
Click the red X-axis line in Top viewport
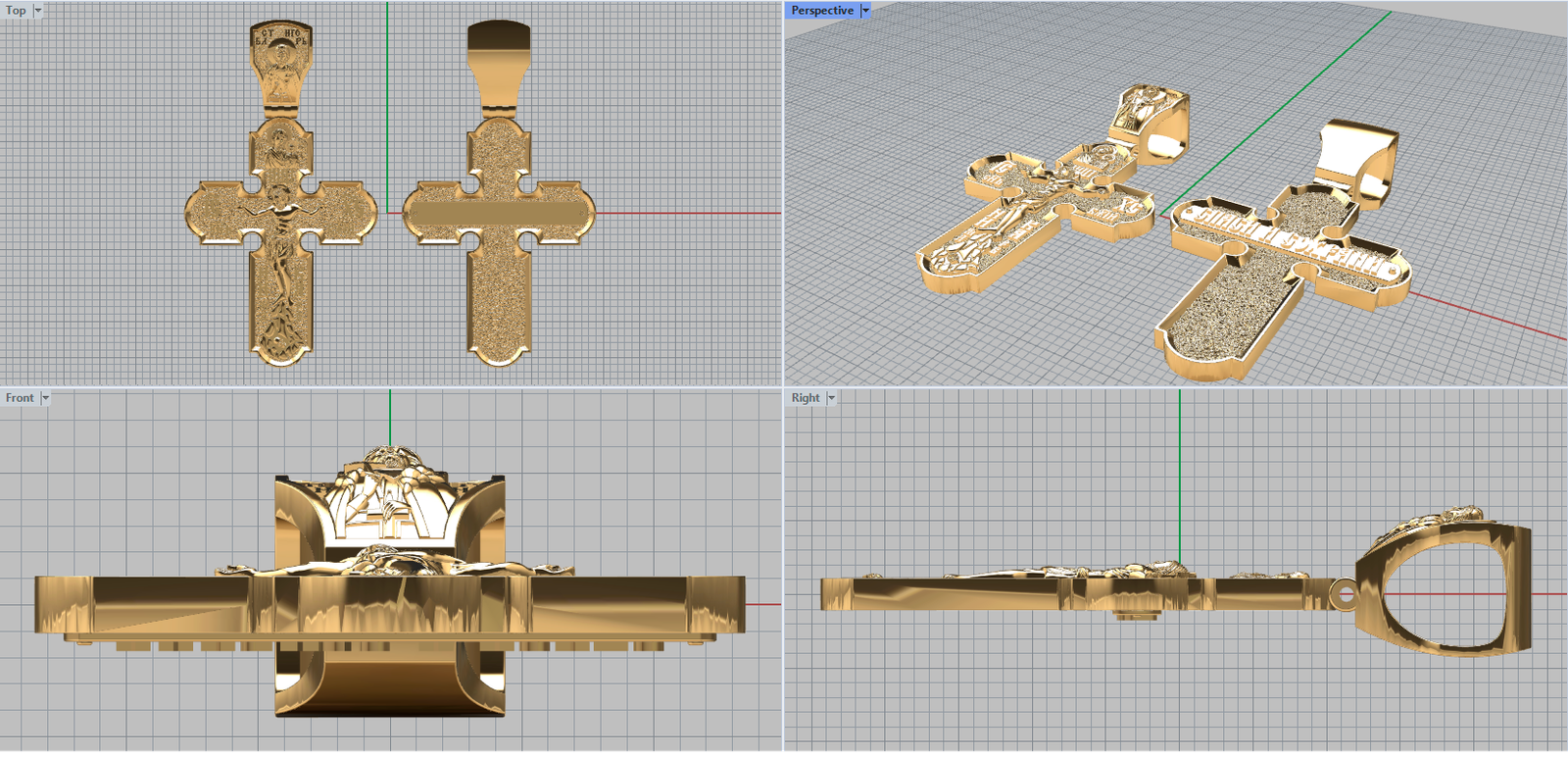click(x=686, y=213)
